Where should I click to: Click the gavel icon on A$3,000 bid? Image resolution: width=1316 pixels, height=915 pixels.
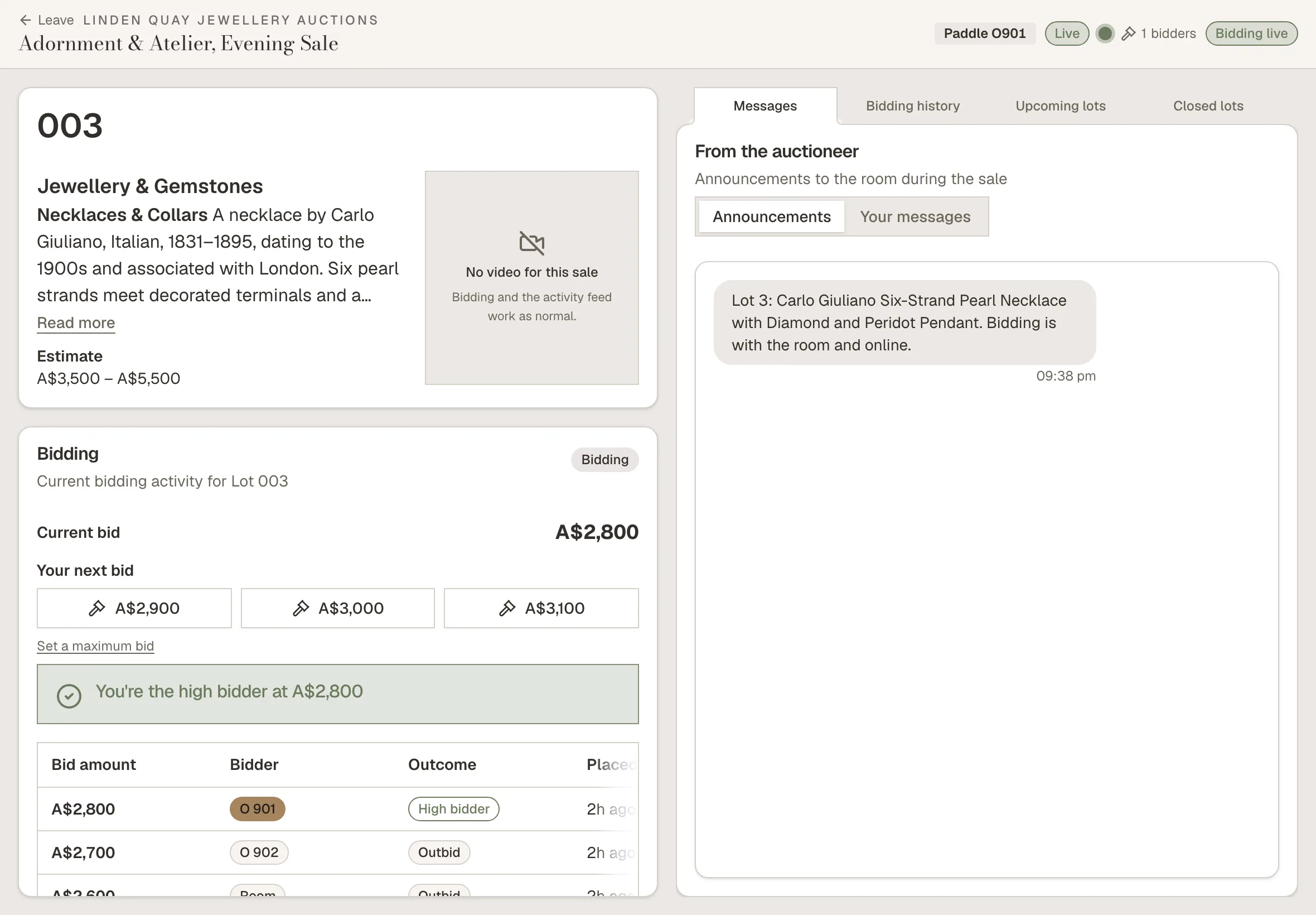click(x=301, y=608)
